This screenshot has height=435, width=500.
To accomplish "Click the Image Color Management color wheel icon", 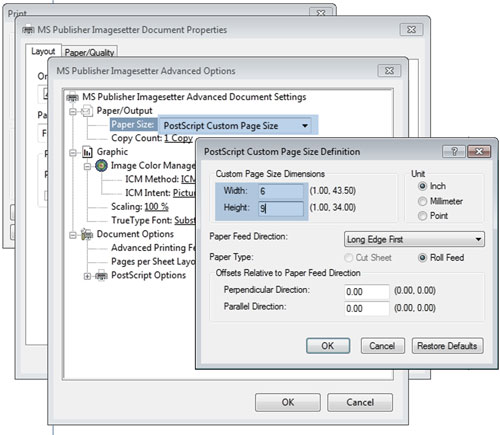I will click(101, 165).
